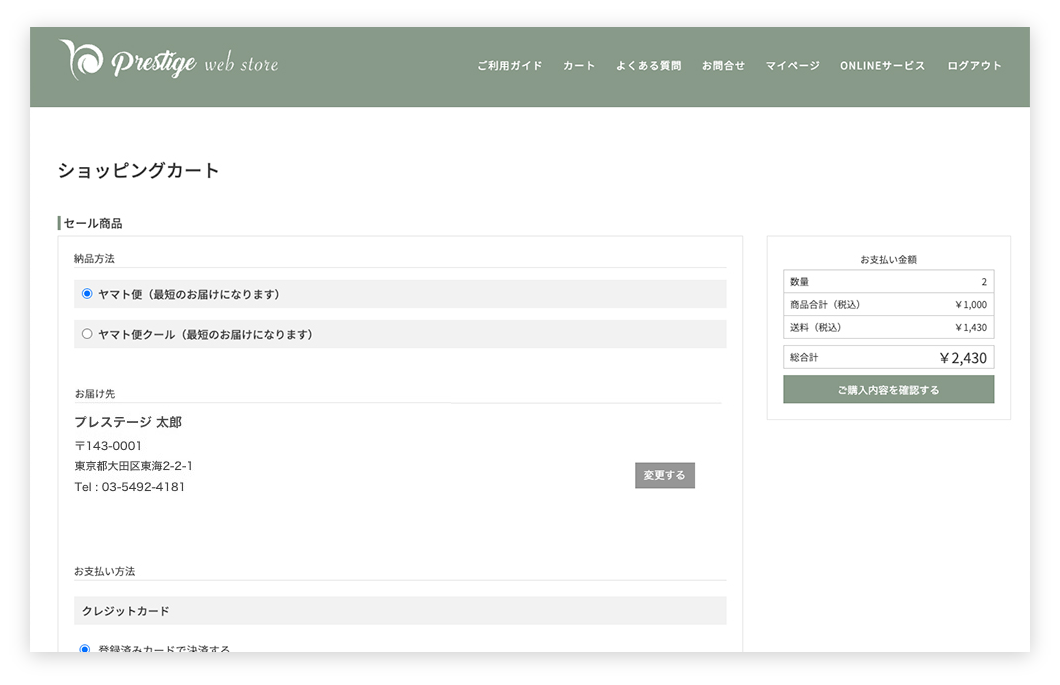1060x685 pixels.
Task: Choose the ヤマト便クール delivery option
Action: click(87, 334)
